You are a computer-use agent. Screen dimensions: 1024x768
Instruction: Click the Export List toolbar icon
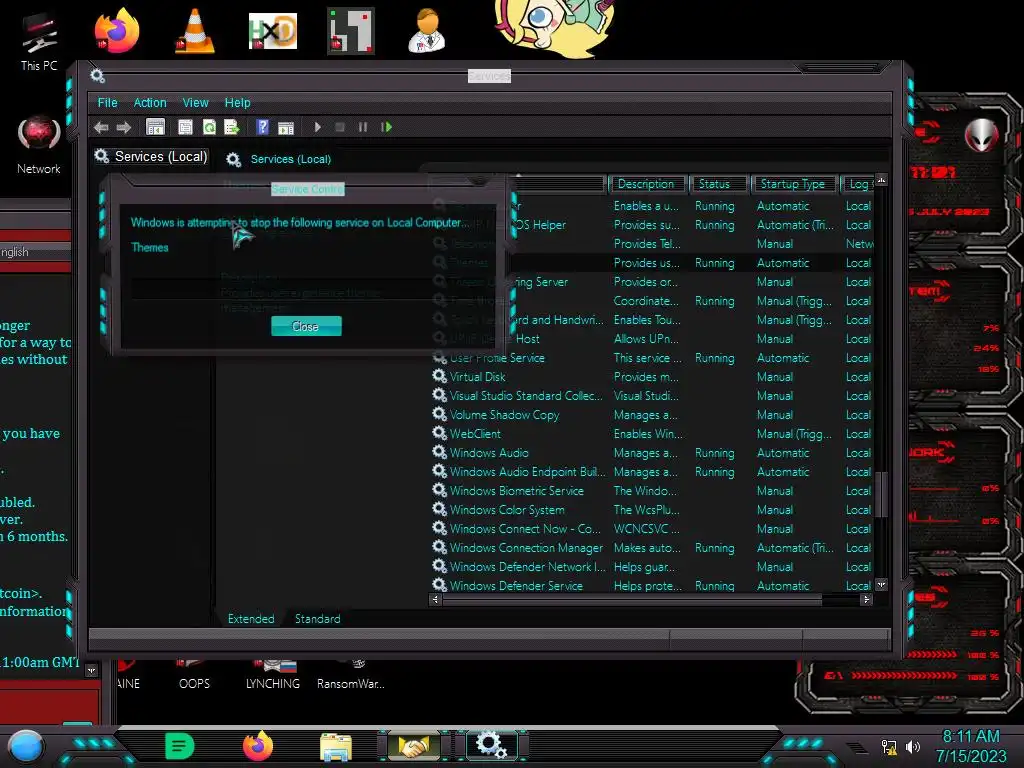pyautogui.click(x=231, y=127)
